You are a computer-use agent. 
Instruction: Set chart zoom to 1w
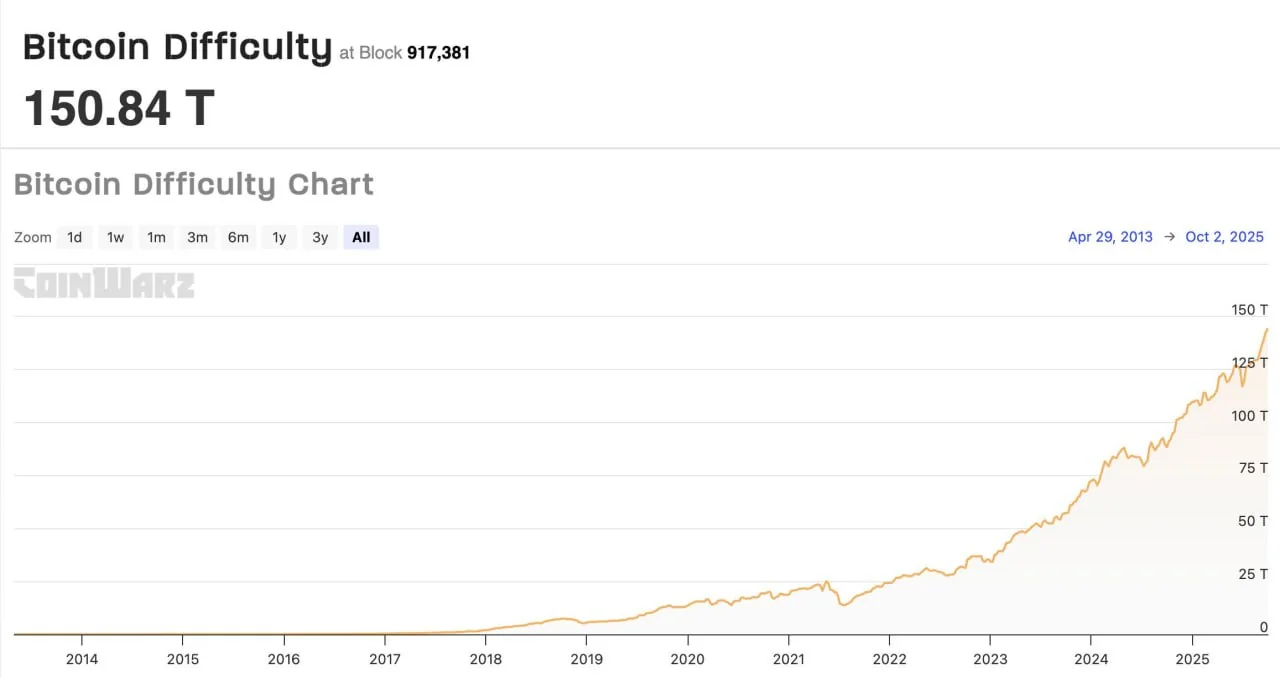coord(116,237)
